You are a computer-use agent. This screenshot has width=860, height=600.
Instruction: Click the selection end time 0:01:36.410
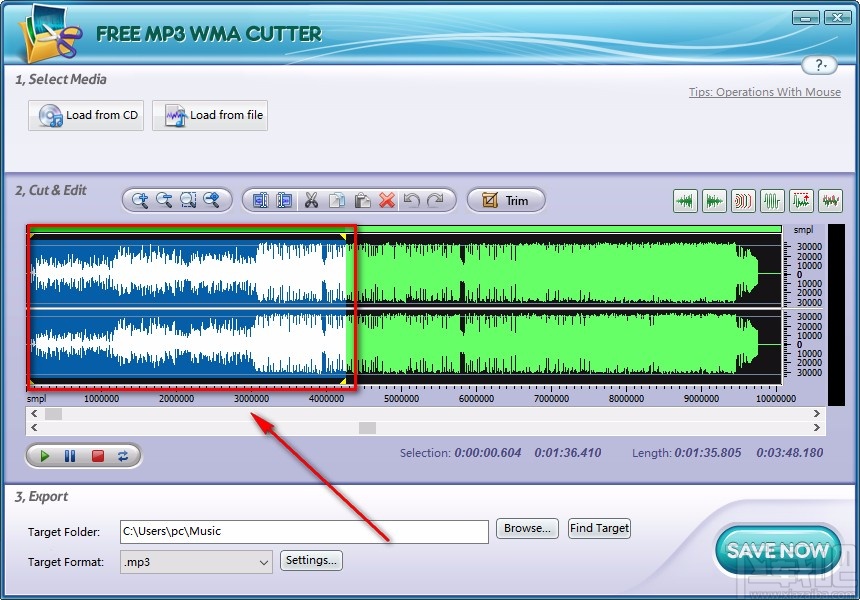point(568,453)
